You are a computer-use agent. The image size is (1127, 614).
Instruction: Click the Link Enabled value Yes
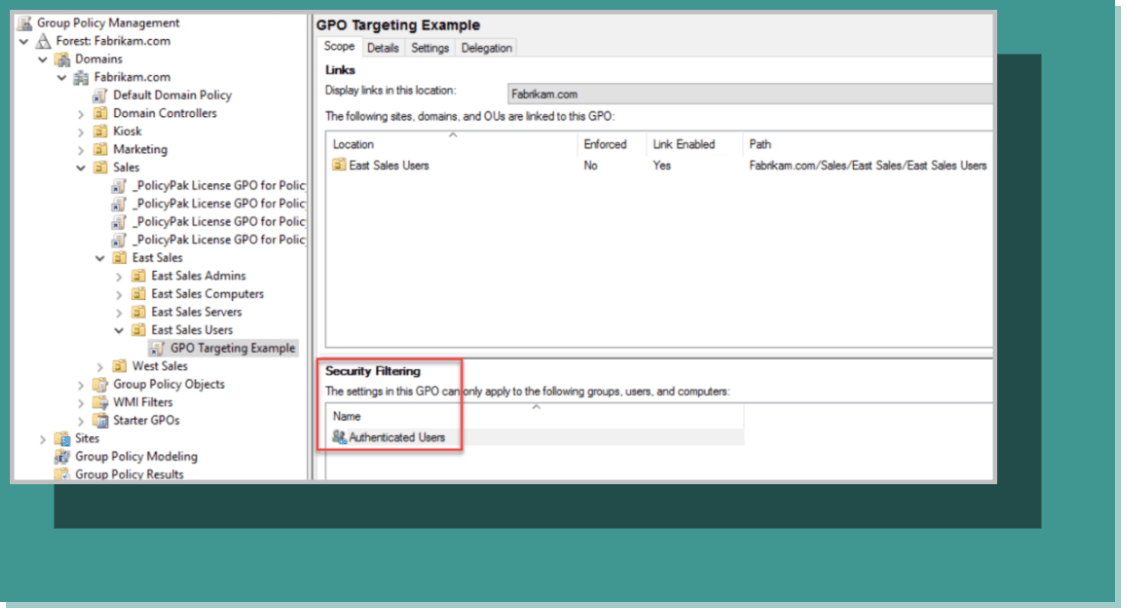coord(661,165)
